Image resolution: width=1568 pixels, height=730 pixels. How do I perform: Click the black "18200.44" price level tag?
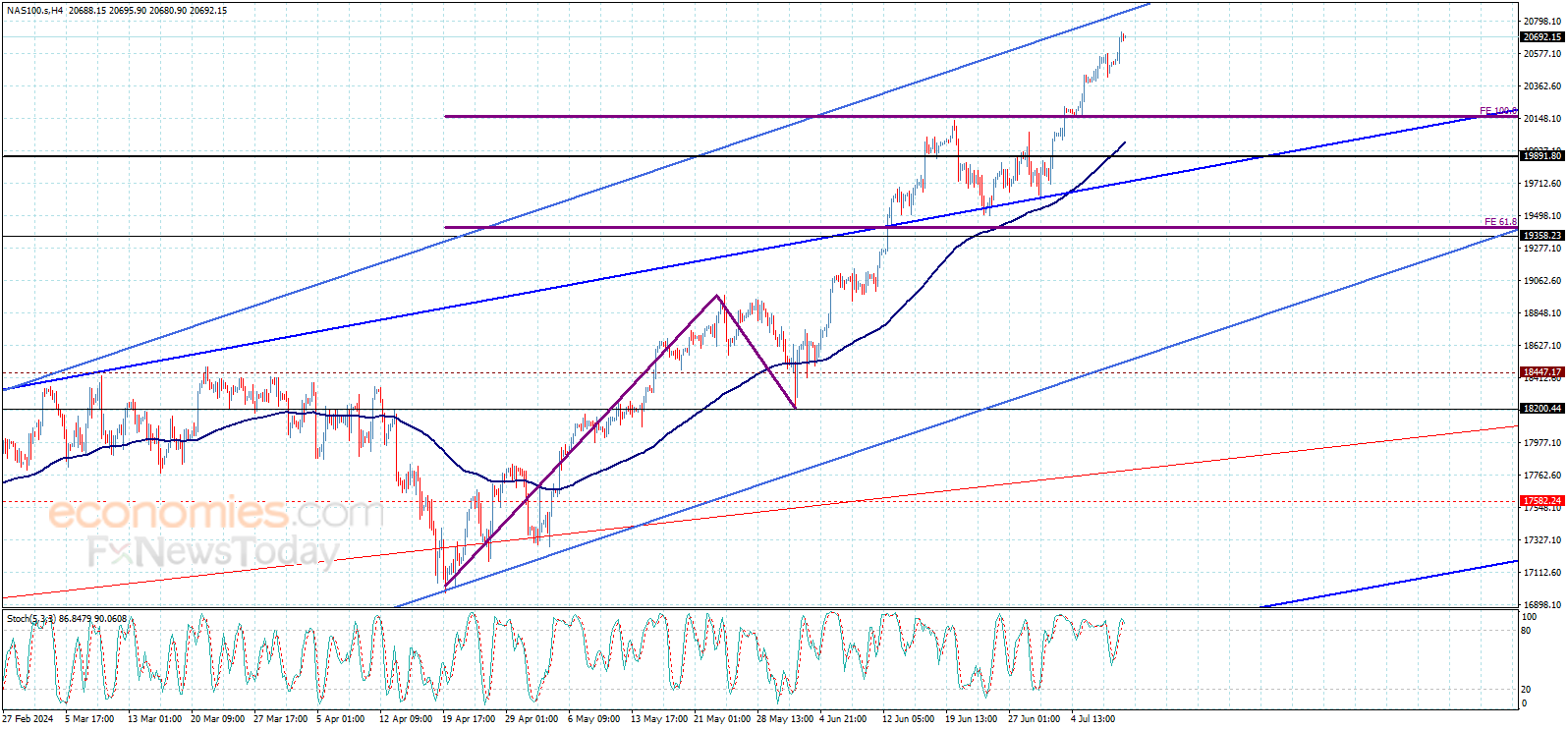coord(1541,409)
